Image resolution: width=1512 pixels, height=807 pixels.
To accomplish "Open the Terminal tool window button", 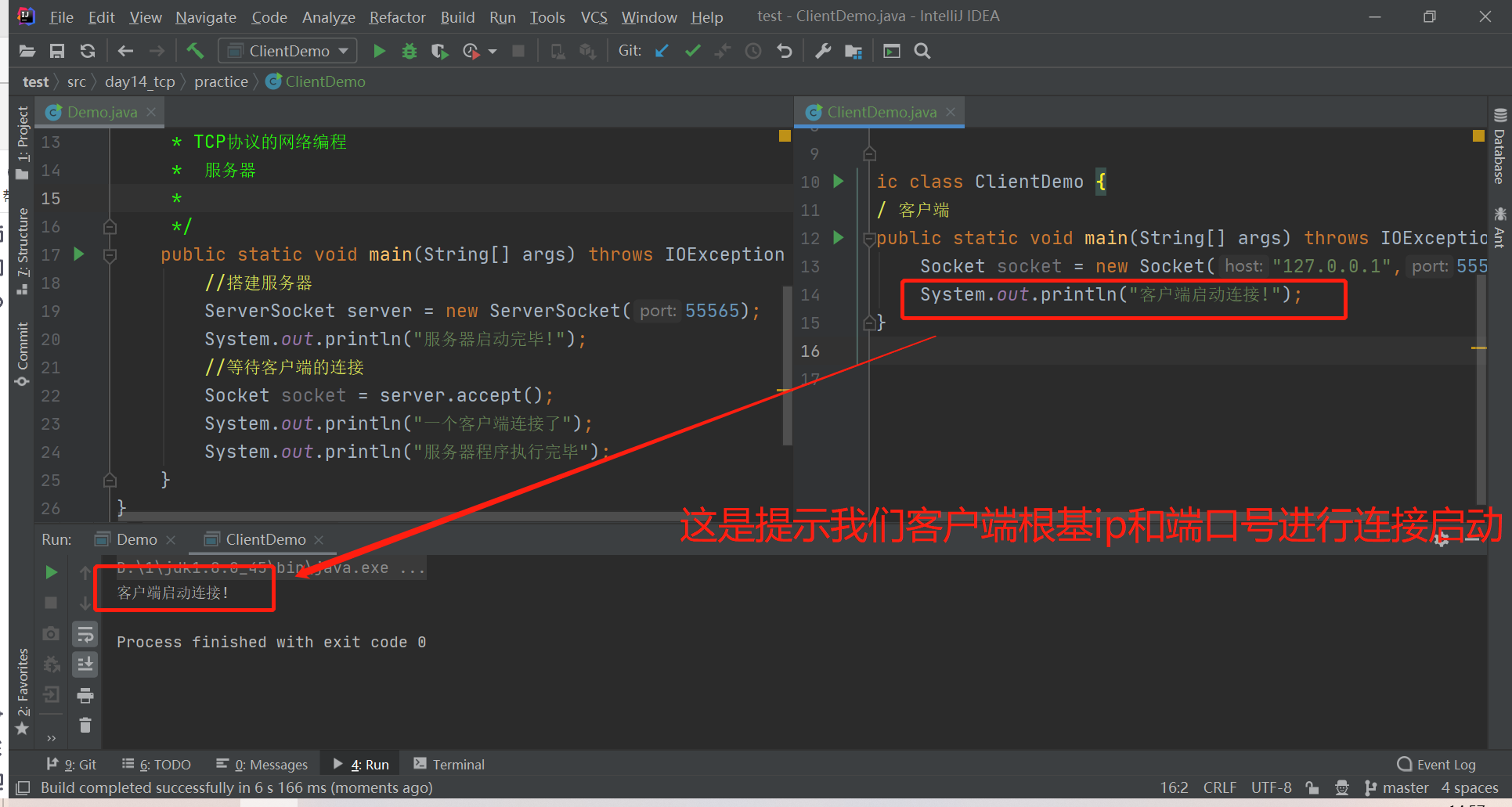I will 449,765.
